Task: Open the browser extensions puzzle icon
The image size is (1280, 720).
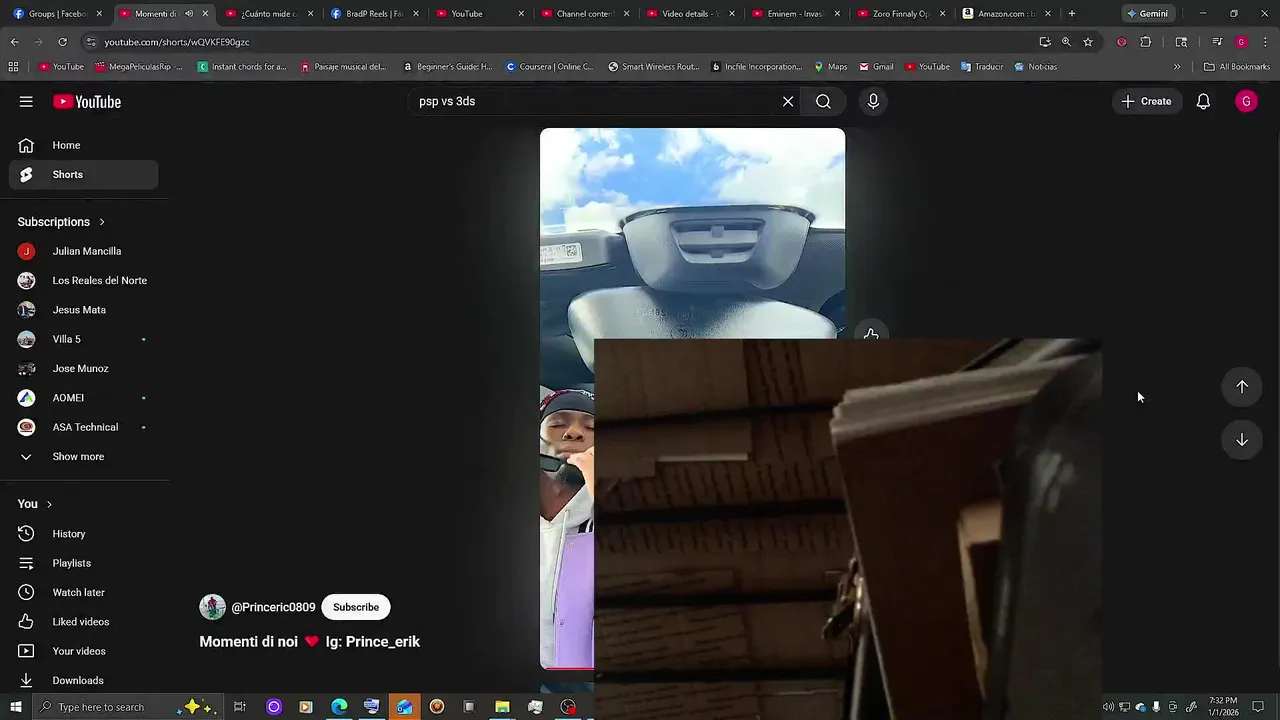Action: [x=1146, y=42]
